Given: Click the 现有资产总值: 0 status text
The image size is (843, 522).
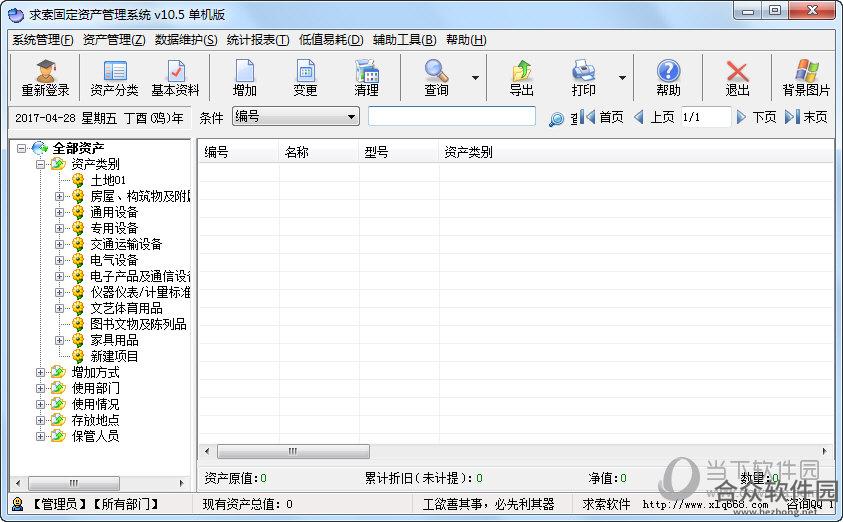Looking at the screenshot, I should pyautogui.click(x=247, y=504).
